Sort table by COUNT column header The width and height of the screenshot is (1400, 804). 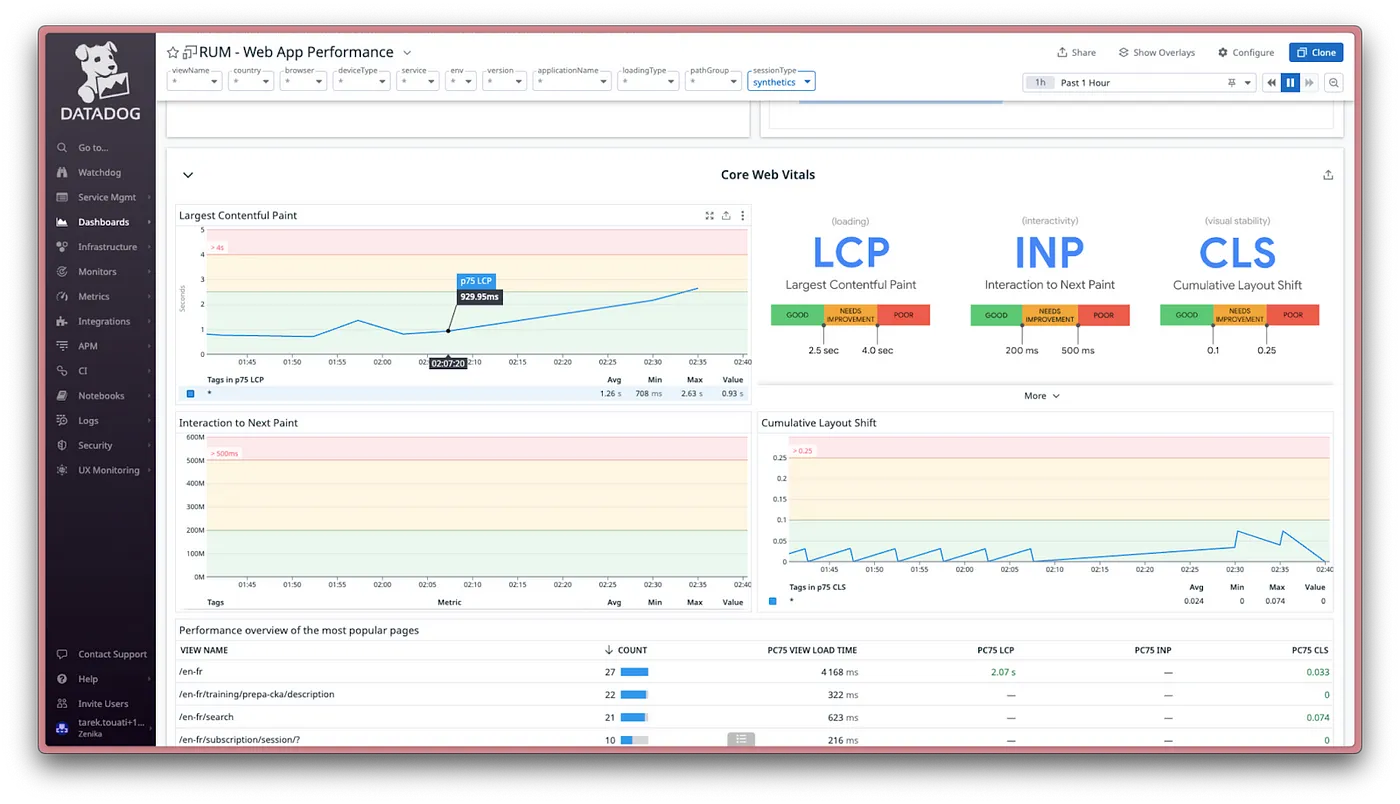627,650
